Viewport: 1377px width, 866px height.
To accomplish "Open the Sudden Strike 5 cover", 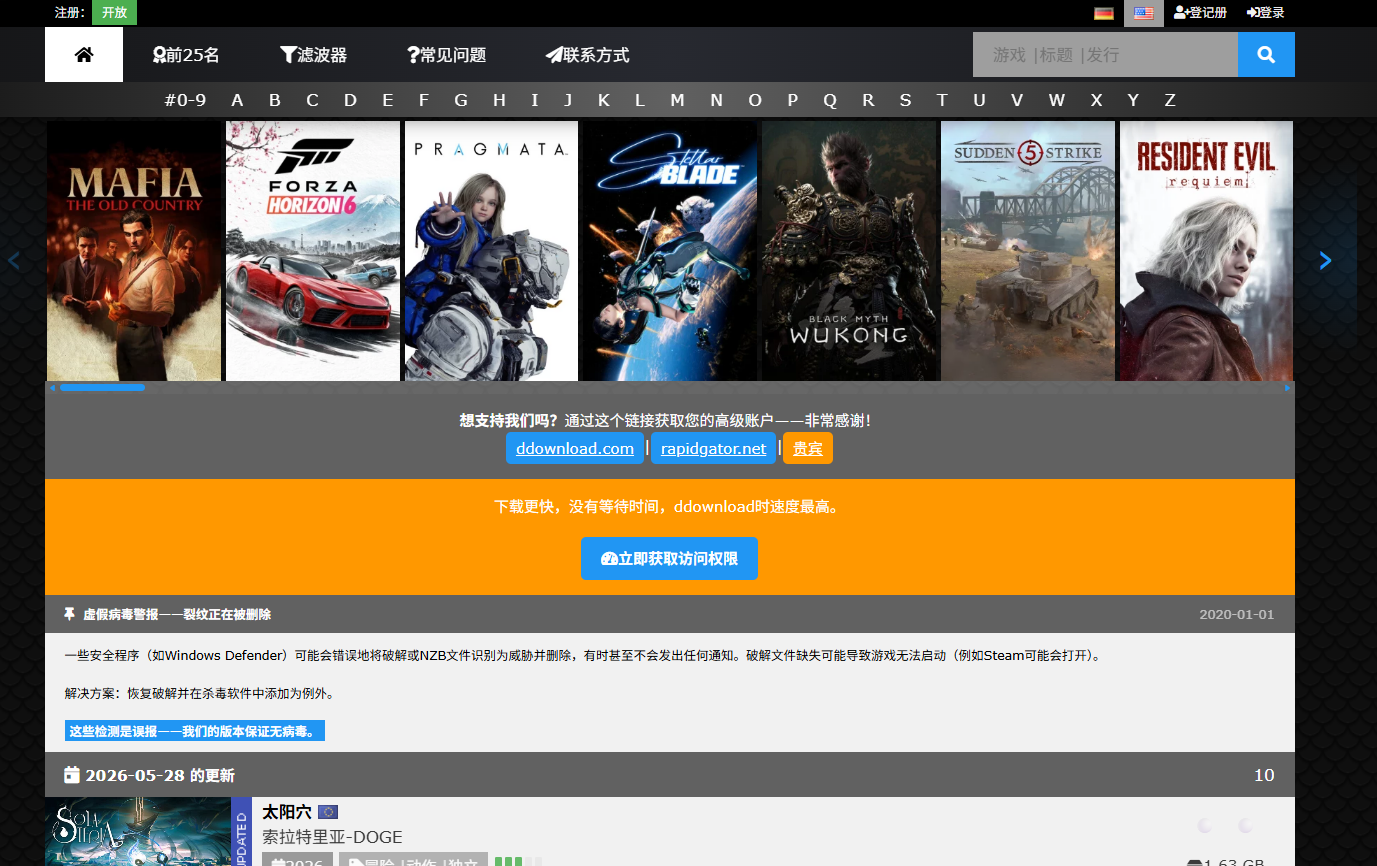I will coord(1028,251).
